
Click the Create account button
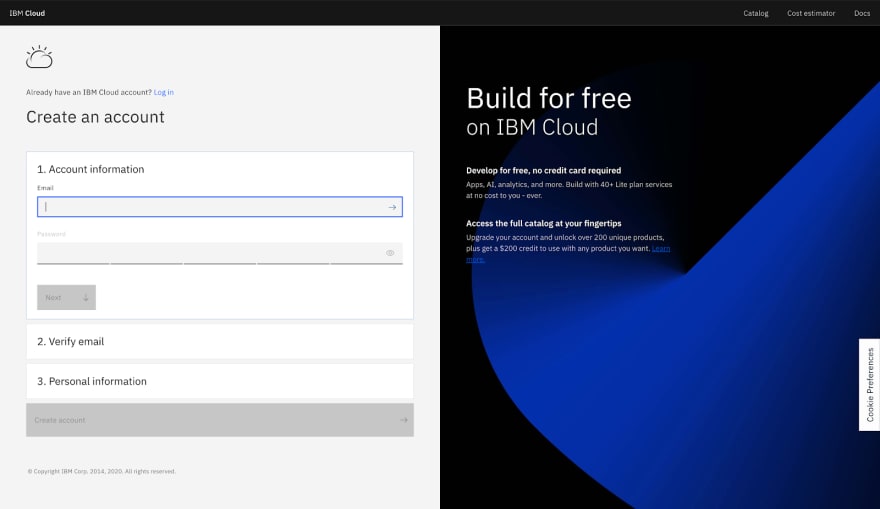point(220,420)
